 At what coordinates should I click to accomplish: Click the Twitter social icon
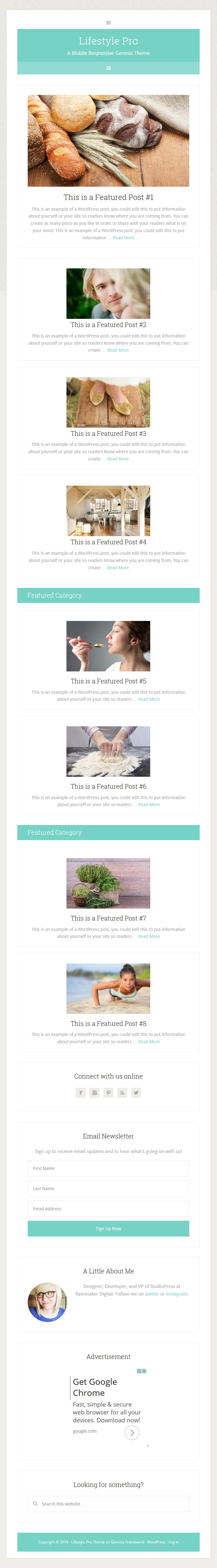pyautogui.click(x=136, y=1093)
